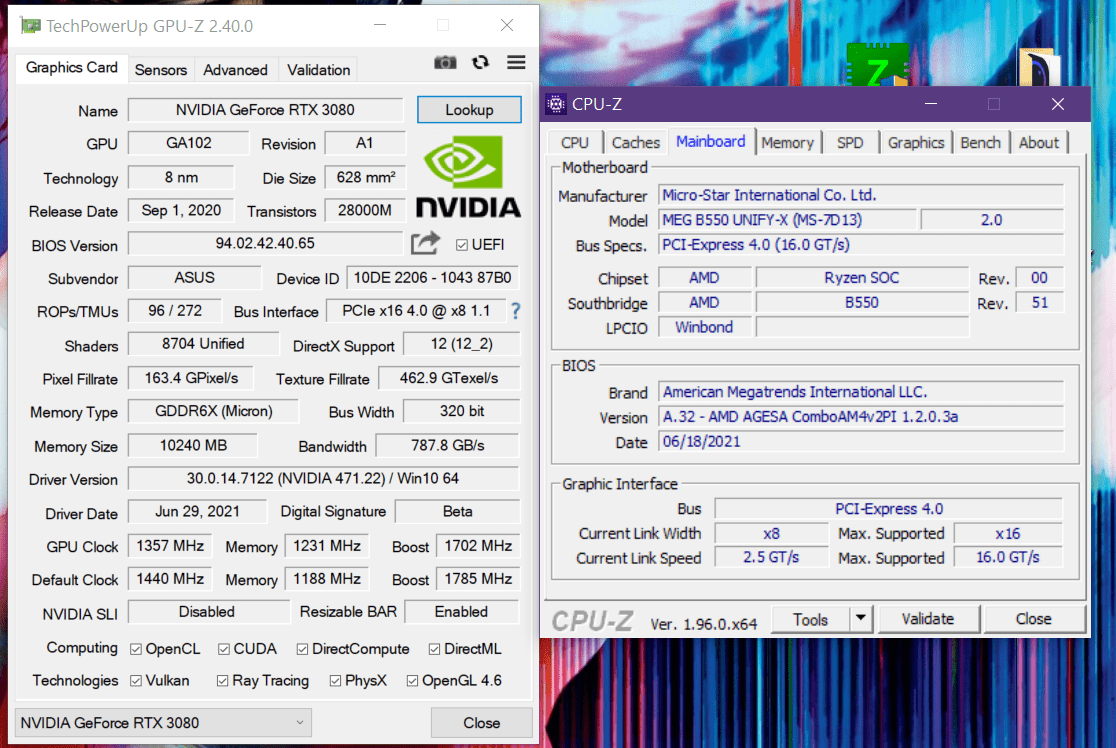Viewport: 1116px width, 748px height.
Task: Select CPU-Z motherboard model text
Action: 762,220
